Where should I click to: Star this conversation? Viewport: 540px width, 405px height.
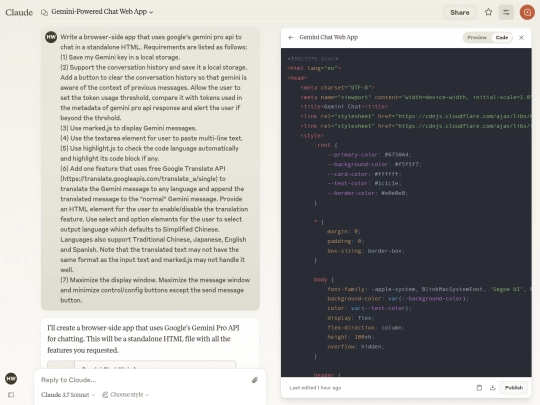click(488, 12)
